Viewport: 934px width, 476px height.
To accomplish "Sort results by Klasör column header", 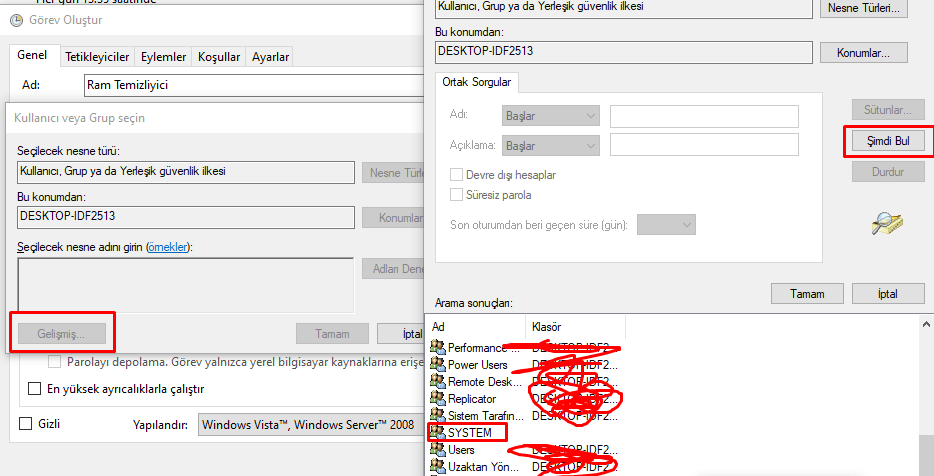I will tap(575, 326).
